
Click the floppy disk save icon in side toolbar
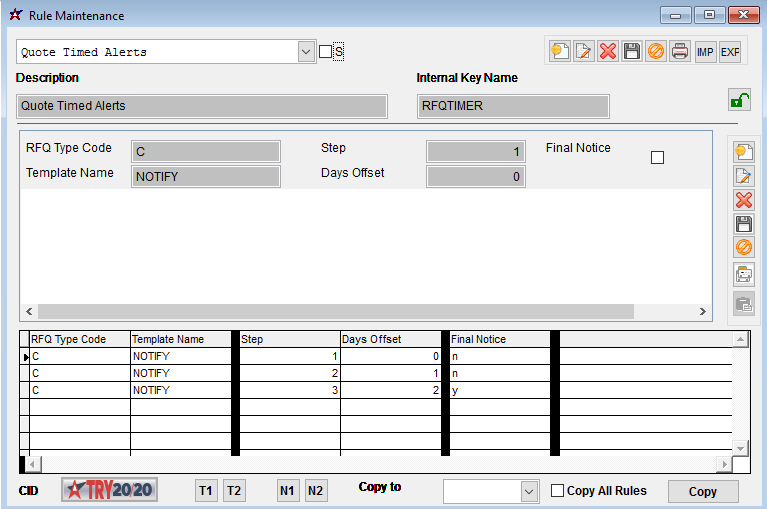(744, 224)
